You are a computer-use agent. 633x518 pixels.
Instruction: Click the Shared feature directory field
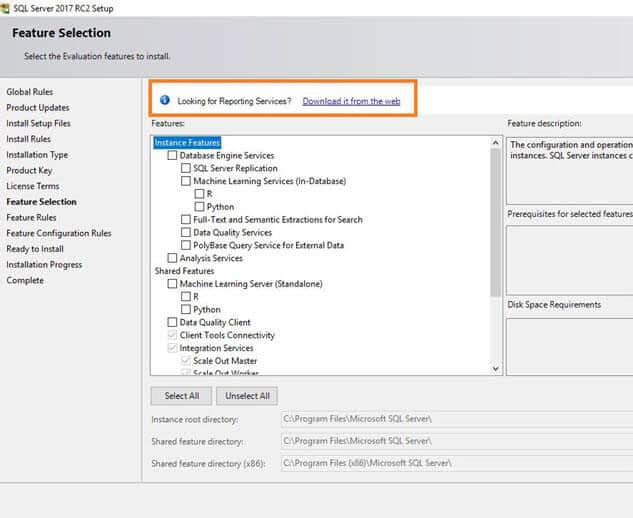click(457, 441)
